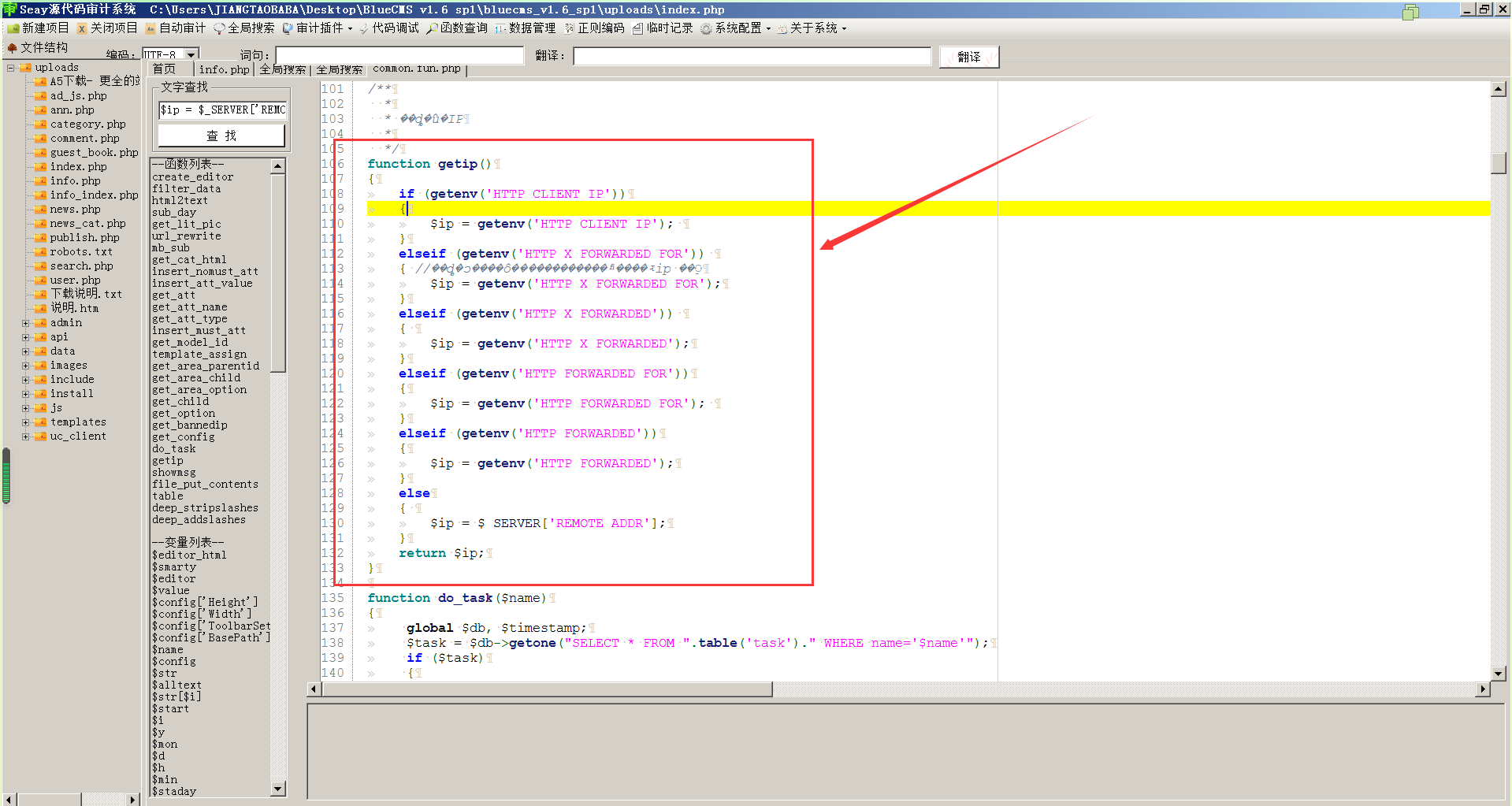
Task: Click code editor scroll-down arrow
Action: (x=1499, y=674)
